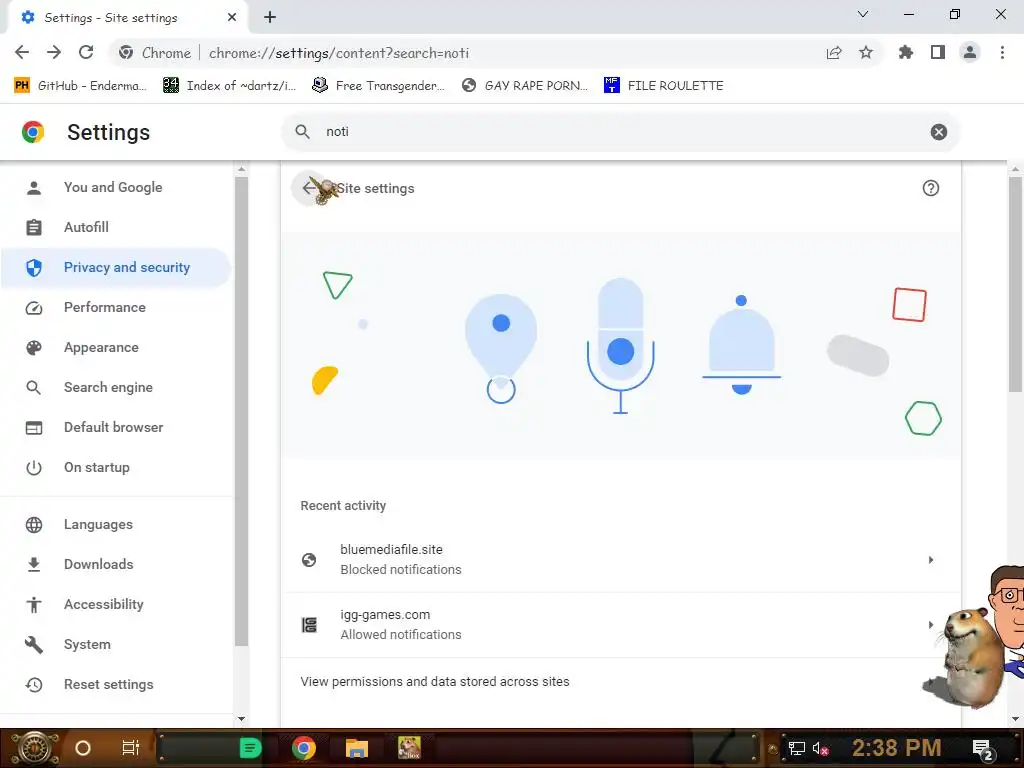Screen dimensions: 1024x768
Task: Open the green notes app on taskbar
Action: tap(250, 748)
